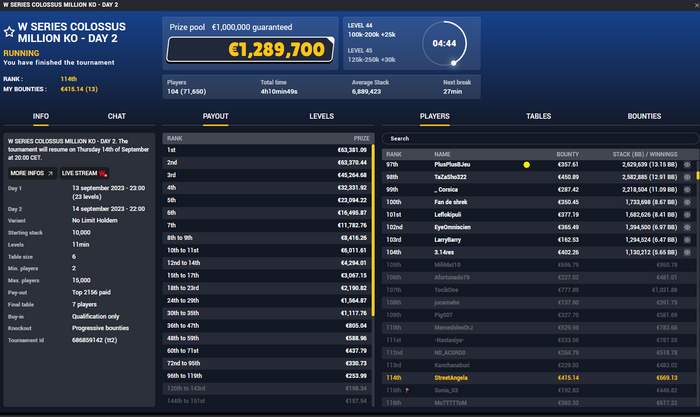
Task: Watch the table of player PlusPlusBJeu via the eye icon
Action: (x=687, y=165)
